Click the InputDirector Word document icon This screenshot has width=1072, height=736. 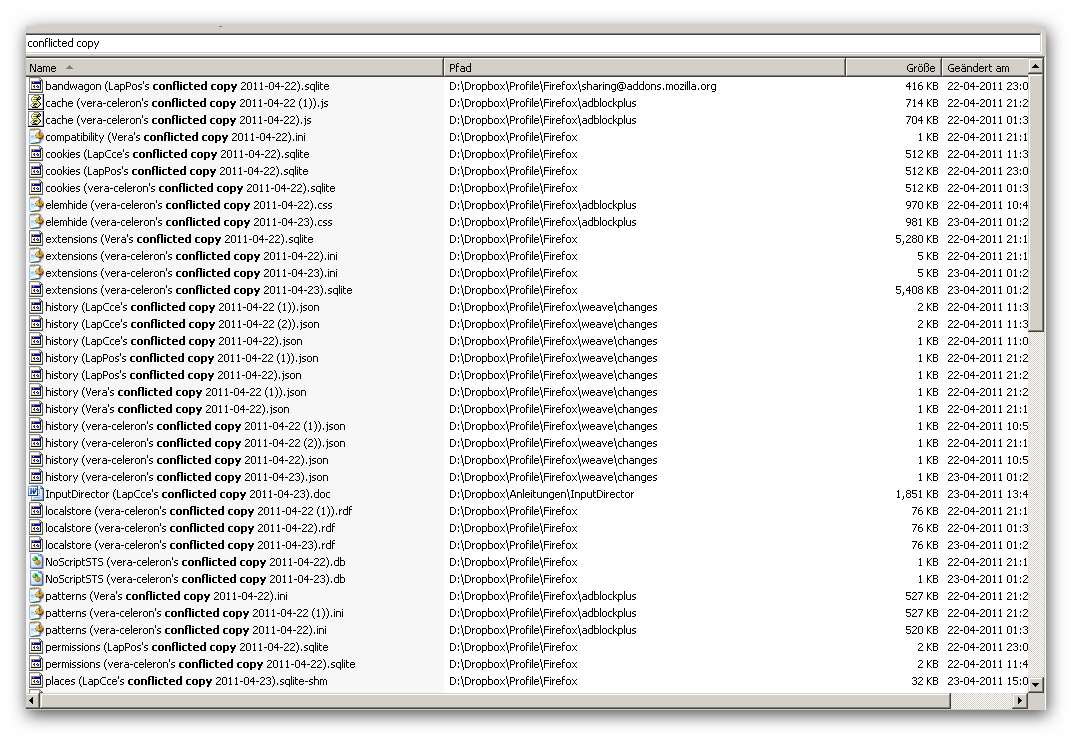(x=36, y=493)
